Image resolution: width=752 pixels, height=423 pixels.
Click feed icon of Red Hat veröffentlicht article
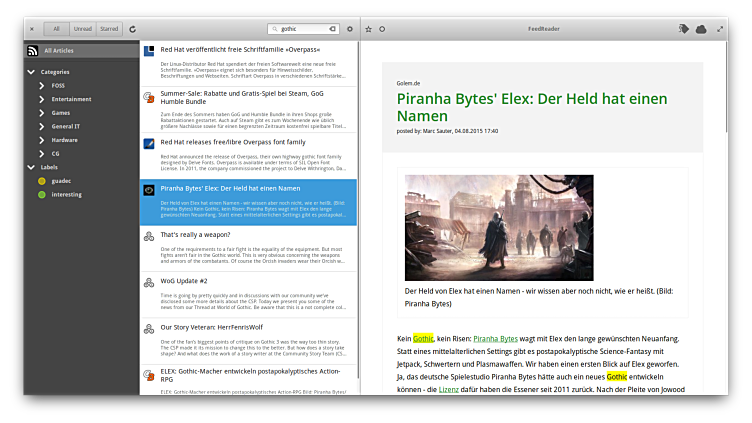(x=149, y=51)
